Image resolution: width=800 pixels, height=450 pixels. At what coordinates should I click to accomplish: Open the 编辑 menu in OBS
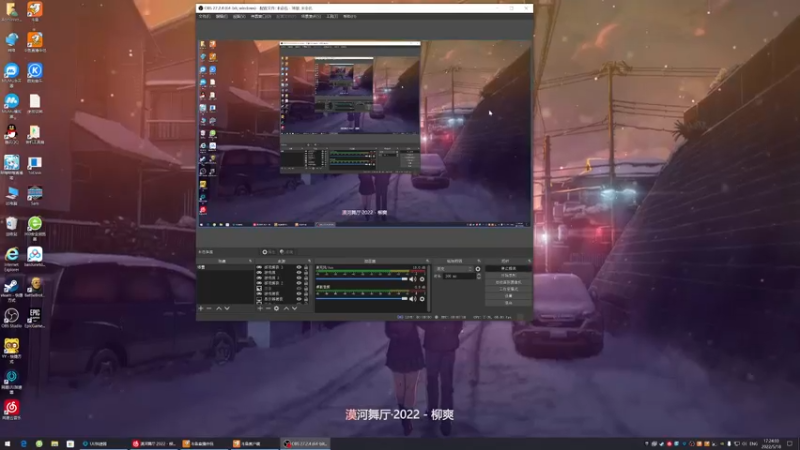tap(221, 16)
